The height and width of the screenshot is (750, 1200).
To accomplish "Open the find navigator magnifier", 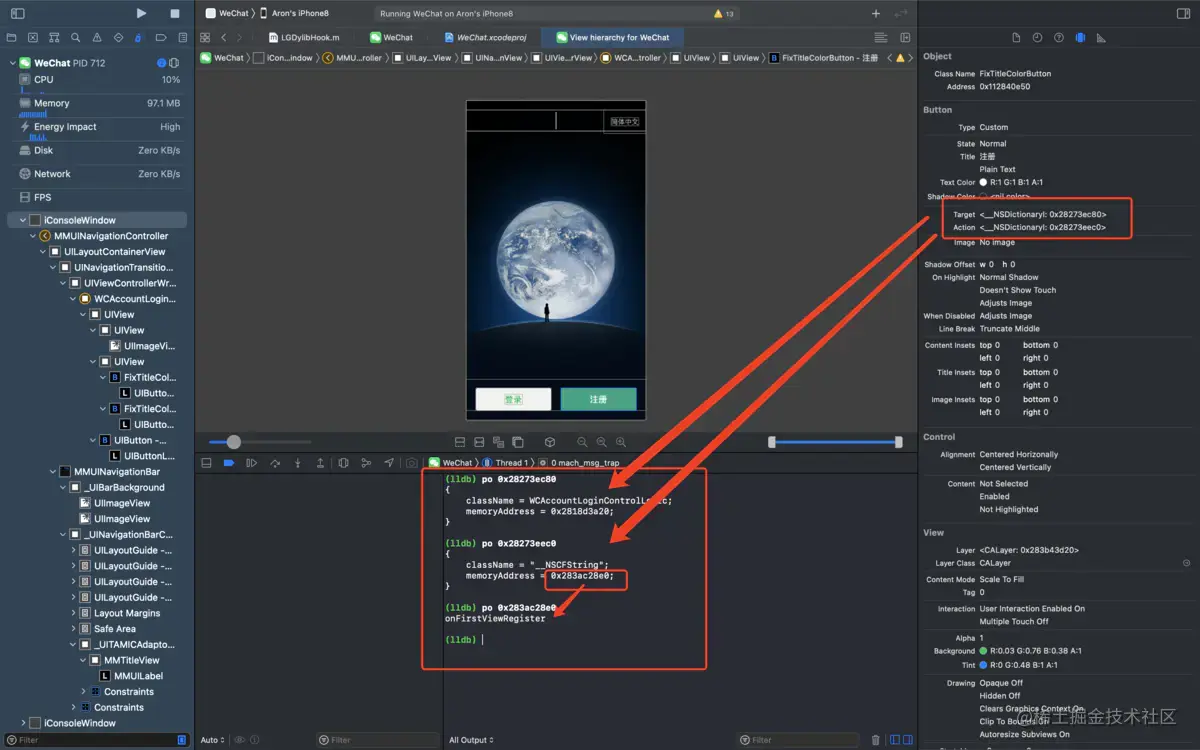I will click(x=75, y=37).
